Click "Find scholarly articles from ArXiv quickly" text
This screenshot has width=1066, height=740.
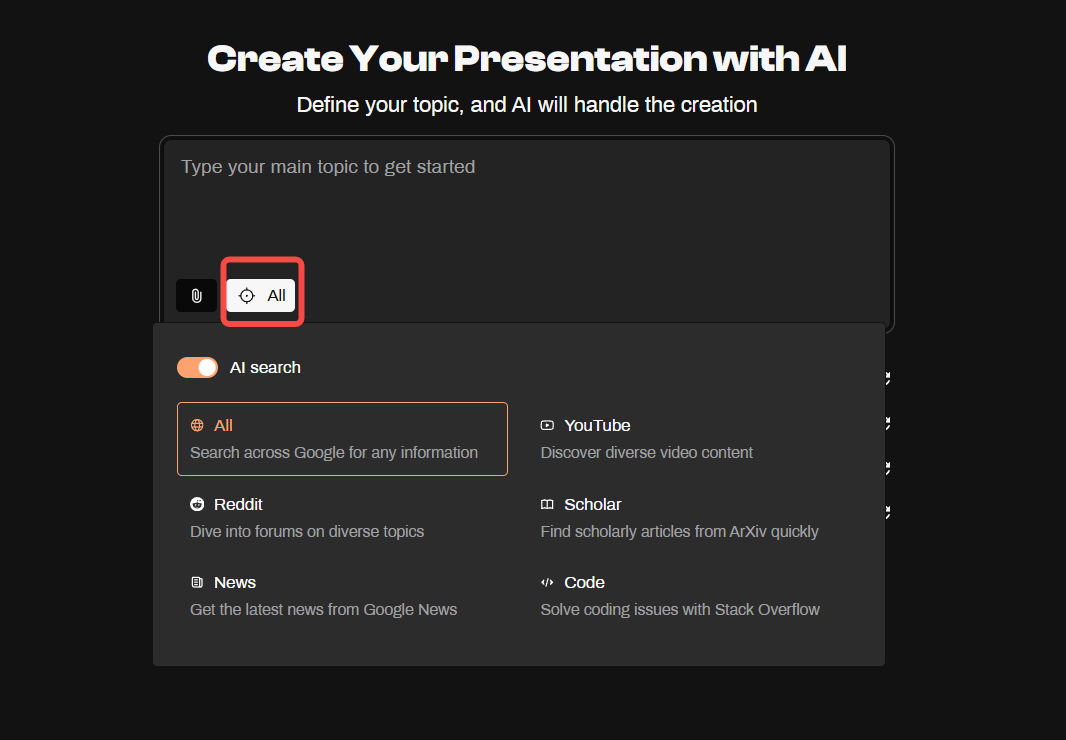pyautogui.click(x=679, y=531)
